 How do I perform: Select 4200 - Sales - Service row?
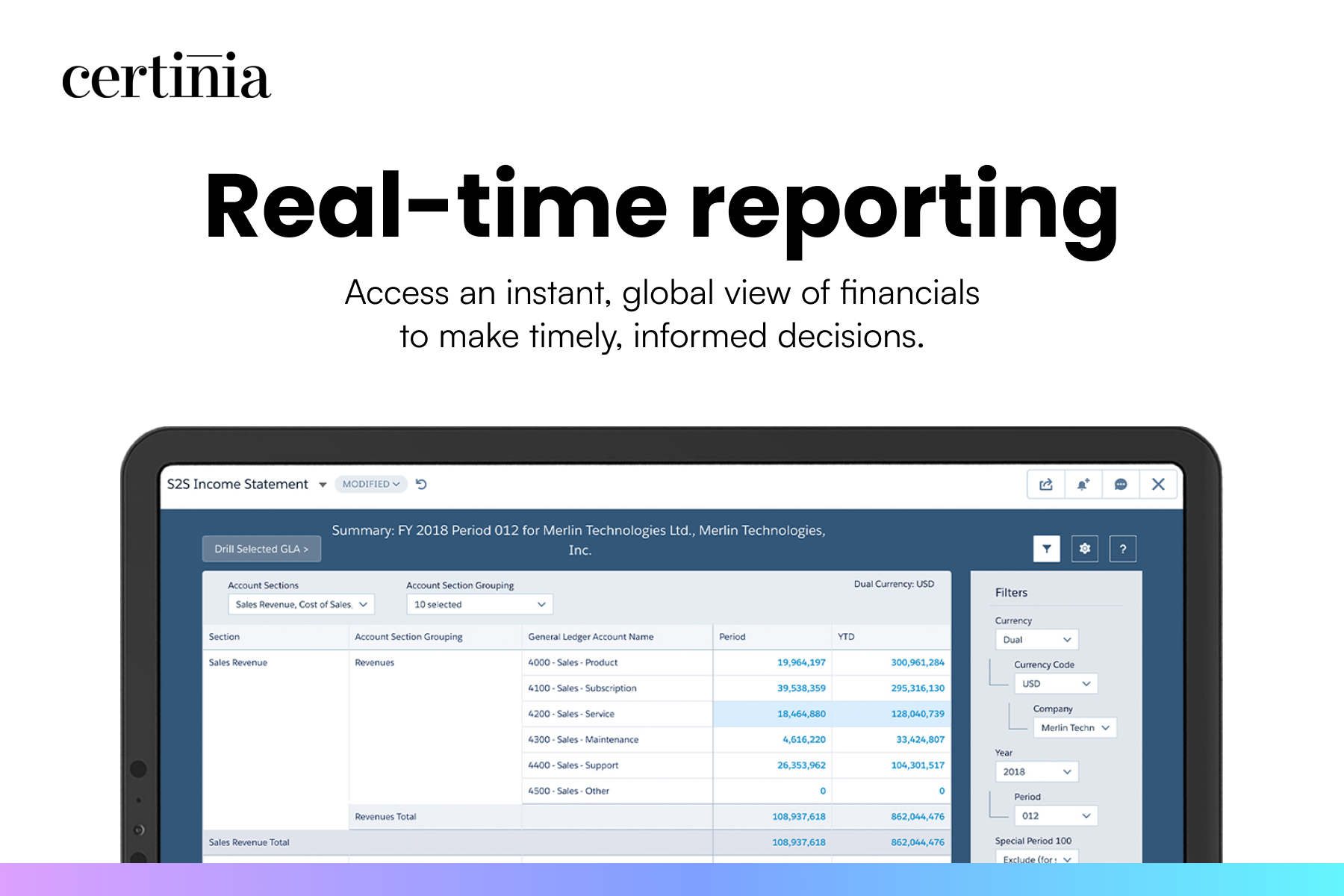click(x=735, y=714)
